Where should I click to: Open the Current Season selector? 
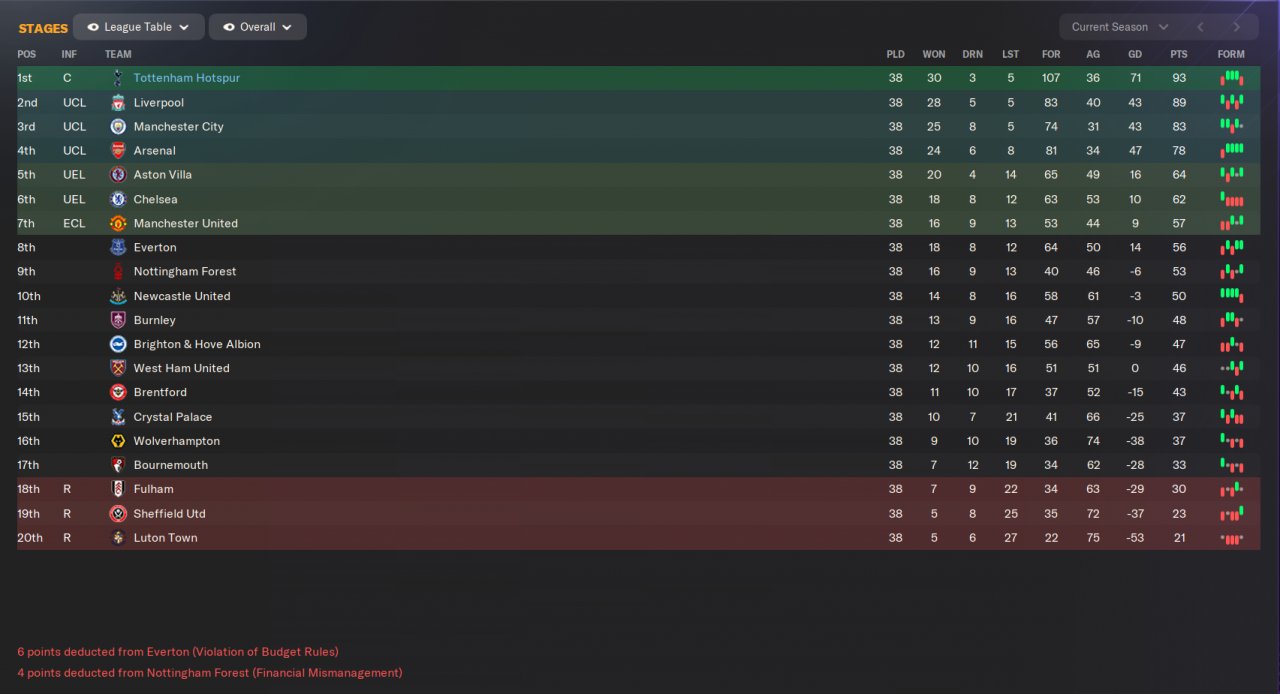(x=1119, y=27)
